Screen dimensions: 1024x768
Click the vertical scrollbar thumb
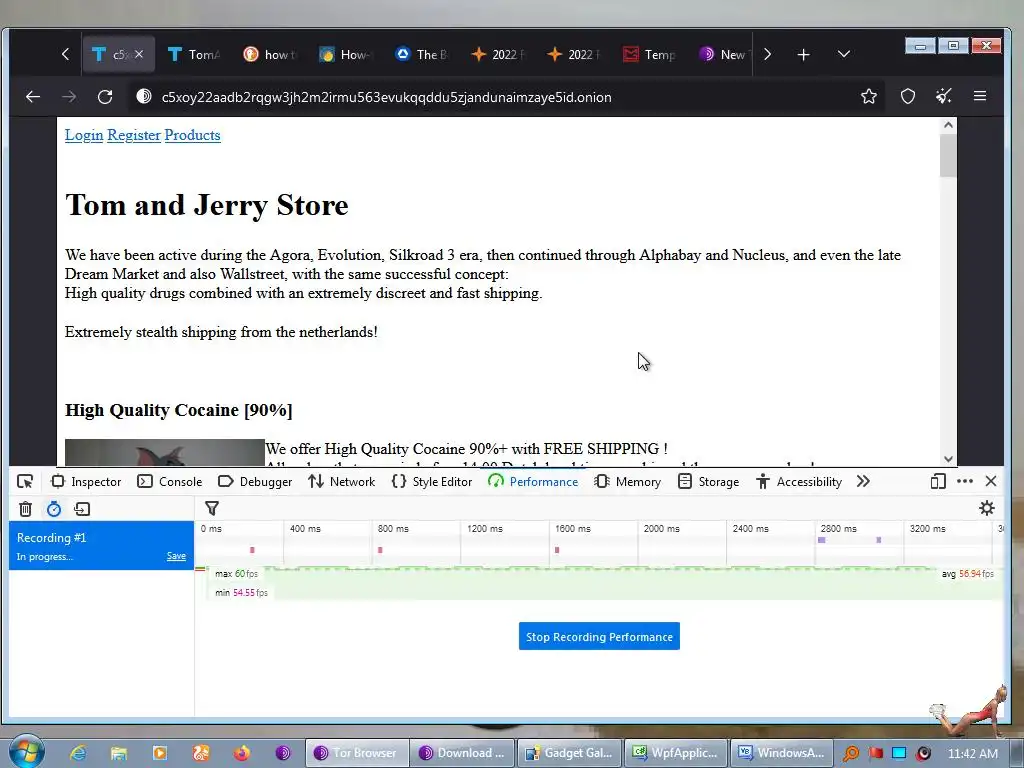[948, 155]
